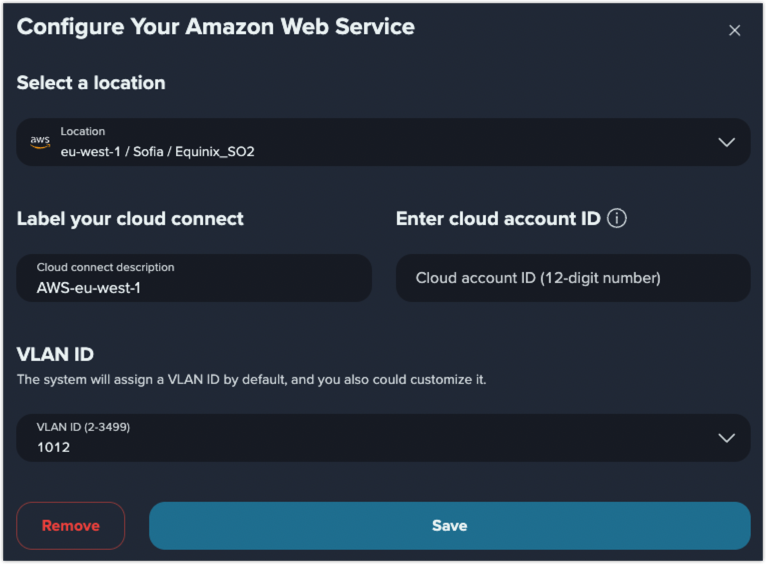Click the VLAN ID section heading
Image resolution: width=766 pixels, height=564 pixels.
click(x=55, y=355)
